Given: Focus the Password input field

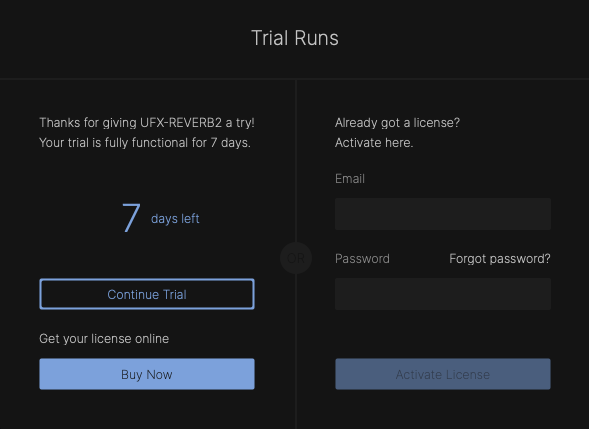Looking at the screenshot, I should tap(443, 294).
